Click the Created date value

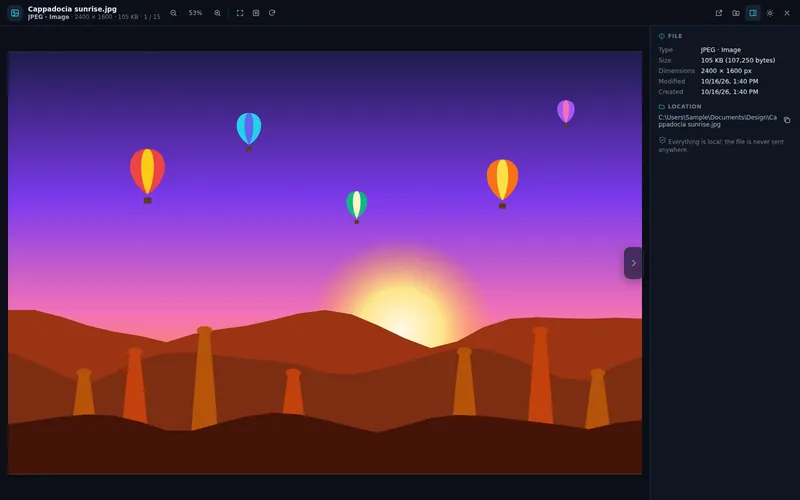[729, 92]
